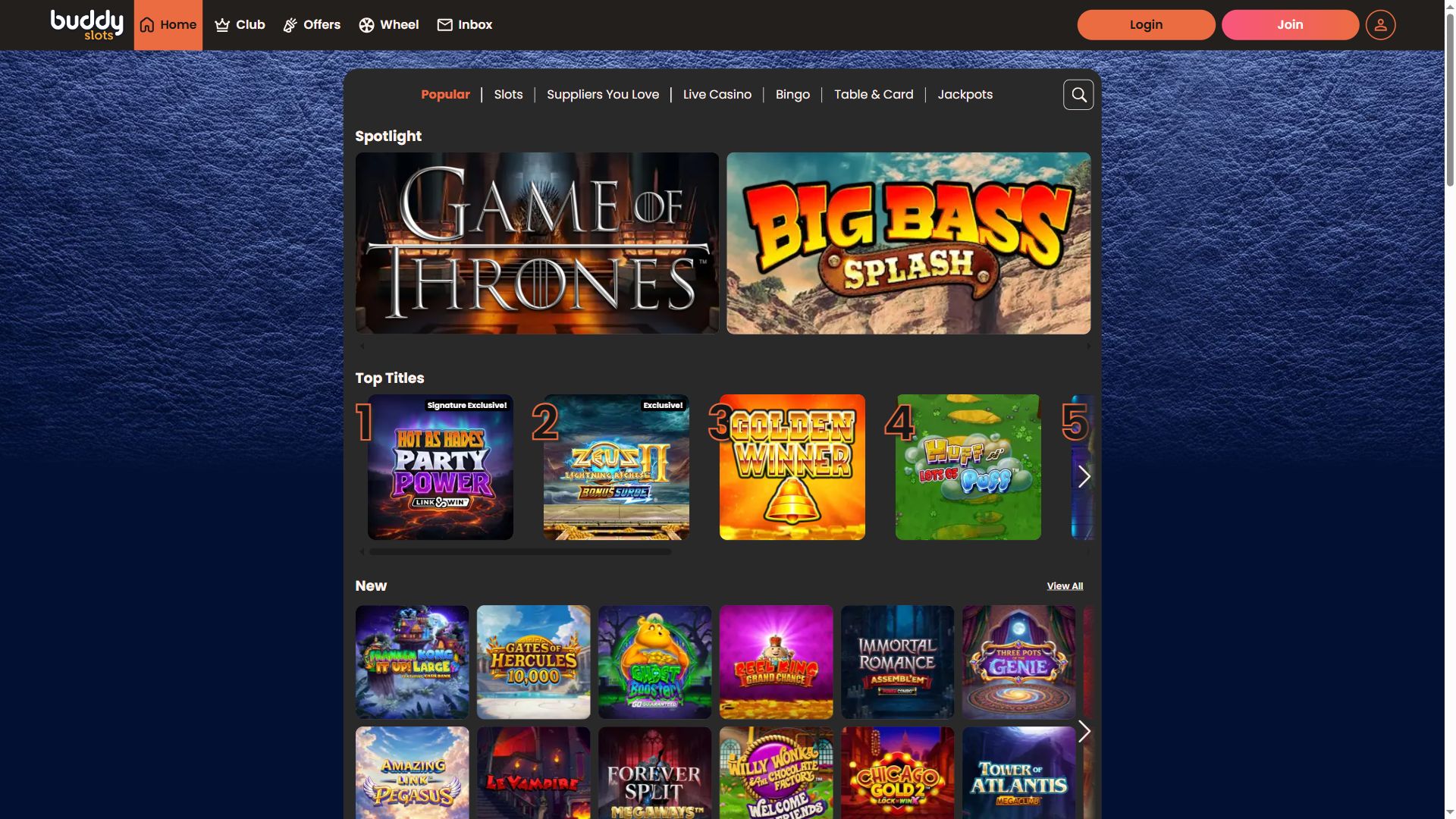Open the Club crown menu item
The width and height of the screenshot is (1456, 819).
click(x=240, y=25)
